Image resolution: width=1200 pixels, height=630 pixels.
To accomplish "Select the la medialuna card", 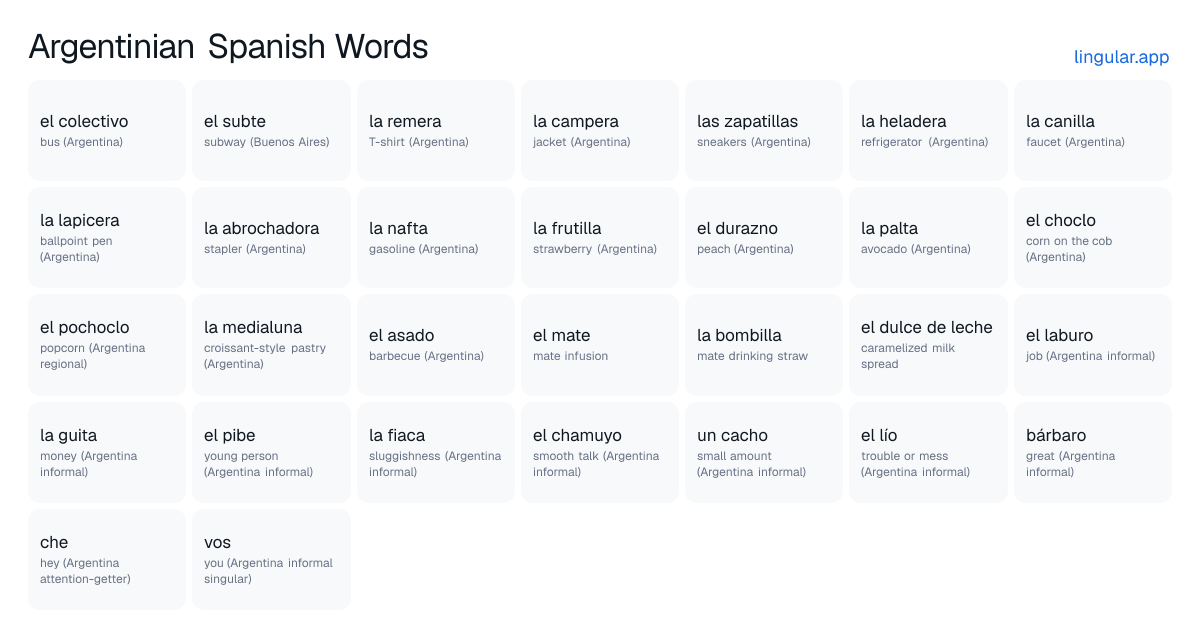I will [x=271, y=345].
